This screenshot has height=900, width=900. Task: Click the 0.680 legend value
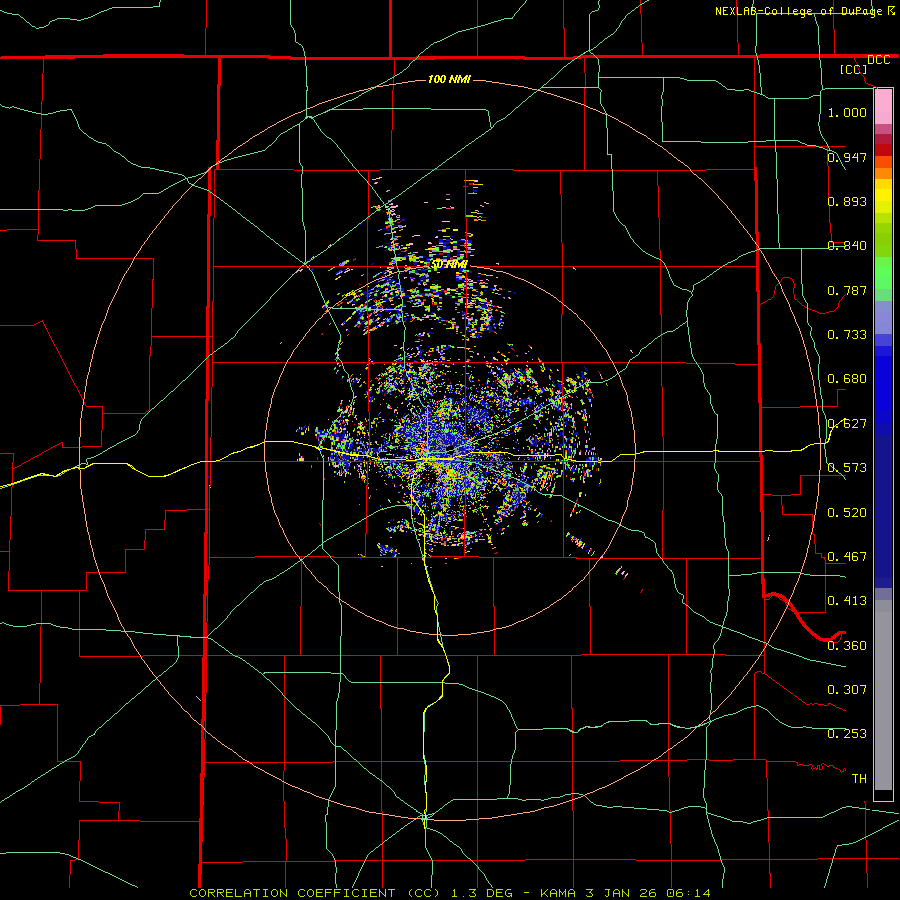[847, 379]
